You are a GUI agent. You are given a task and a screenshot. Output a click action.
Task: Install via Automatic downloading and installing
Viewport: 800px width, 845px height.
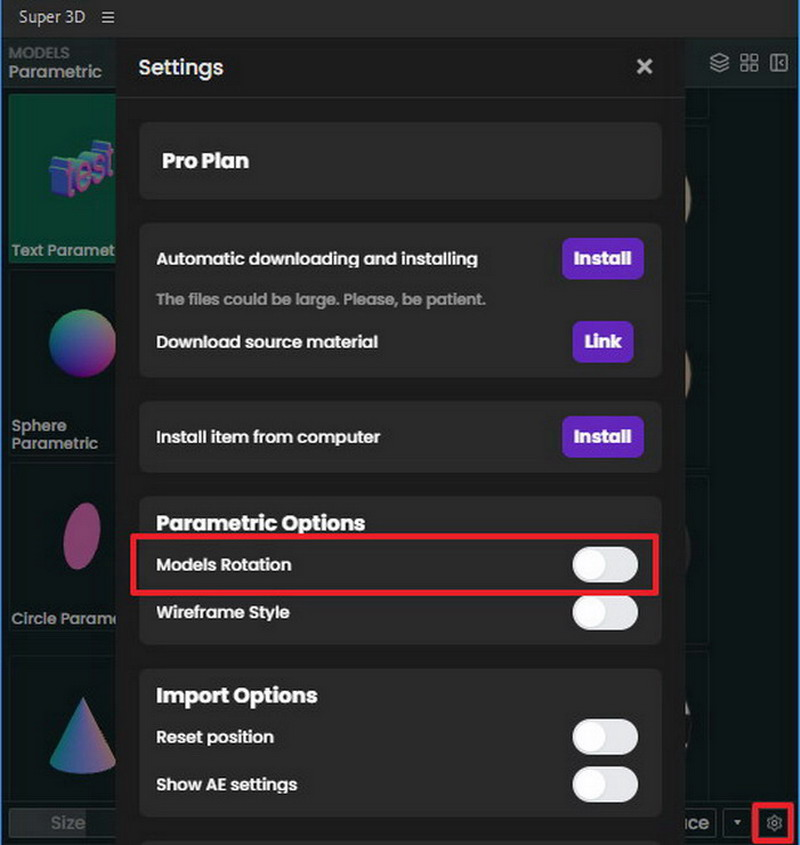coord(603,259)
